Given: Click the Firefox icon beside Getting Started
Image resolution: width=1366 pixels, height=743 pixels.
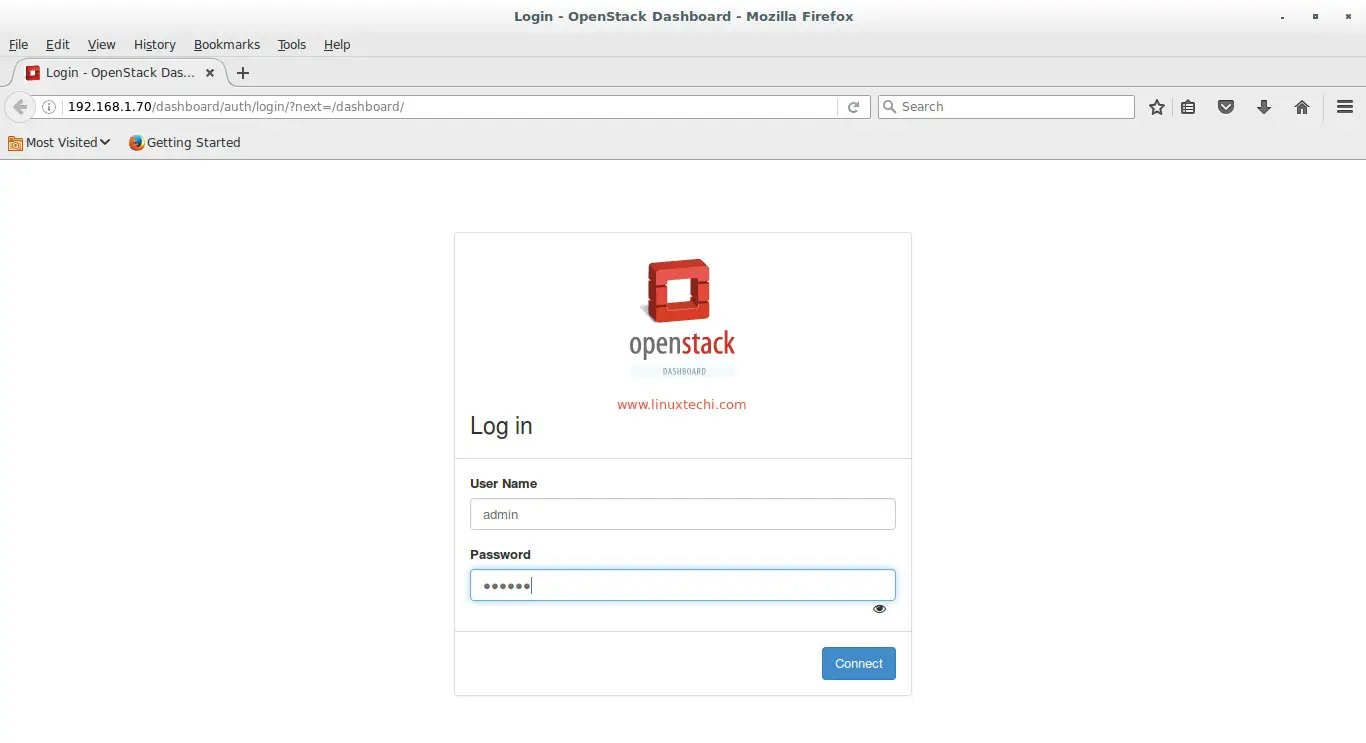Looking at the screenshot, I should point(136,143).
